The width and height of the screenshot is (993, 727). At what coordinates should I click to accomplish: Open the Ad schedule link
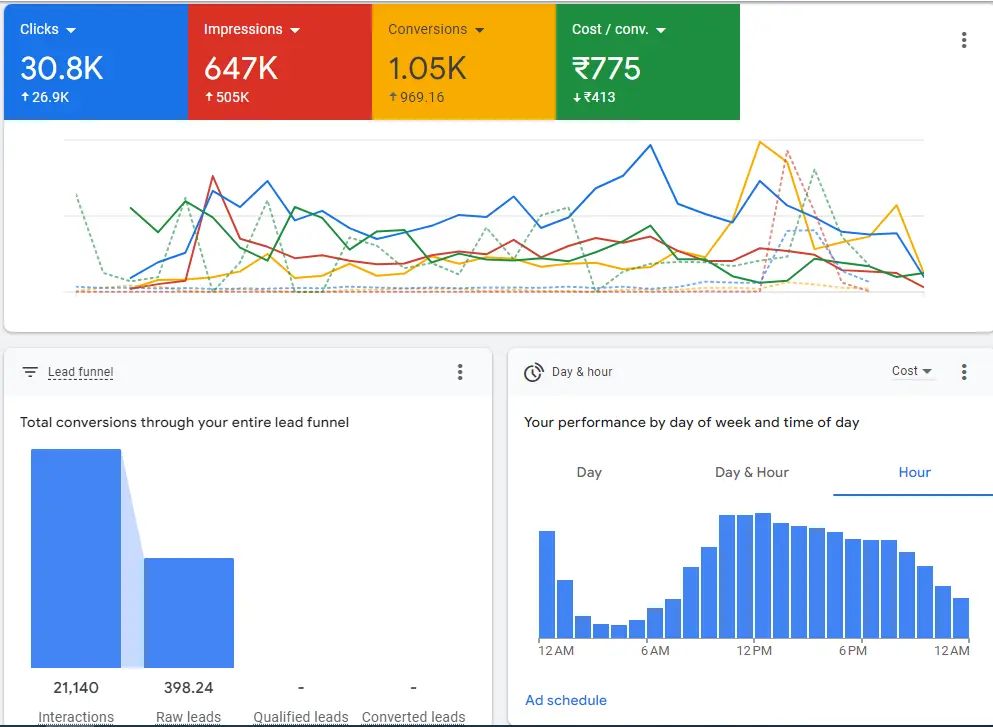(x=566, y=699)
